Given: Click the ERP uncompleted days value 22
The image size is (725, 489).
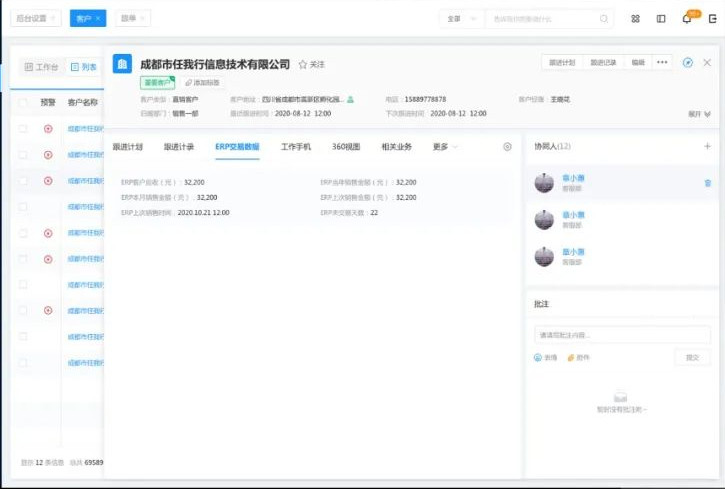Looking at the screenshot, I should point(374,213).
